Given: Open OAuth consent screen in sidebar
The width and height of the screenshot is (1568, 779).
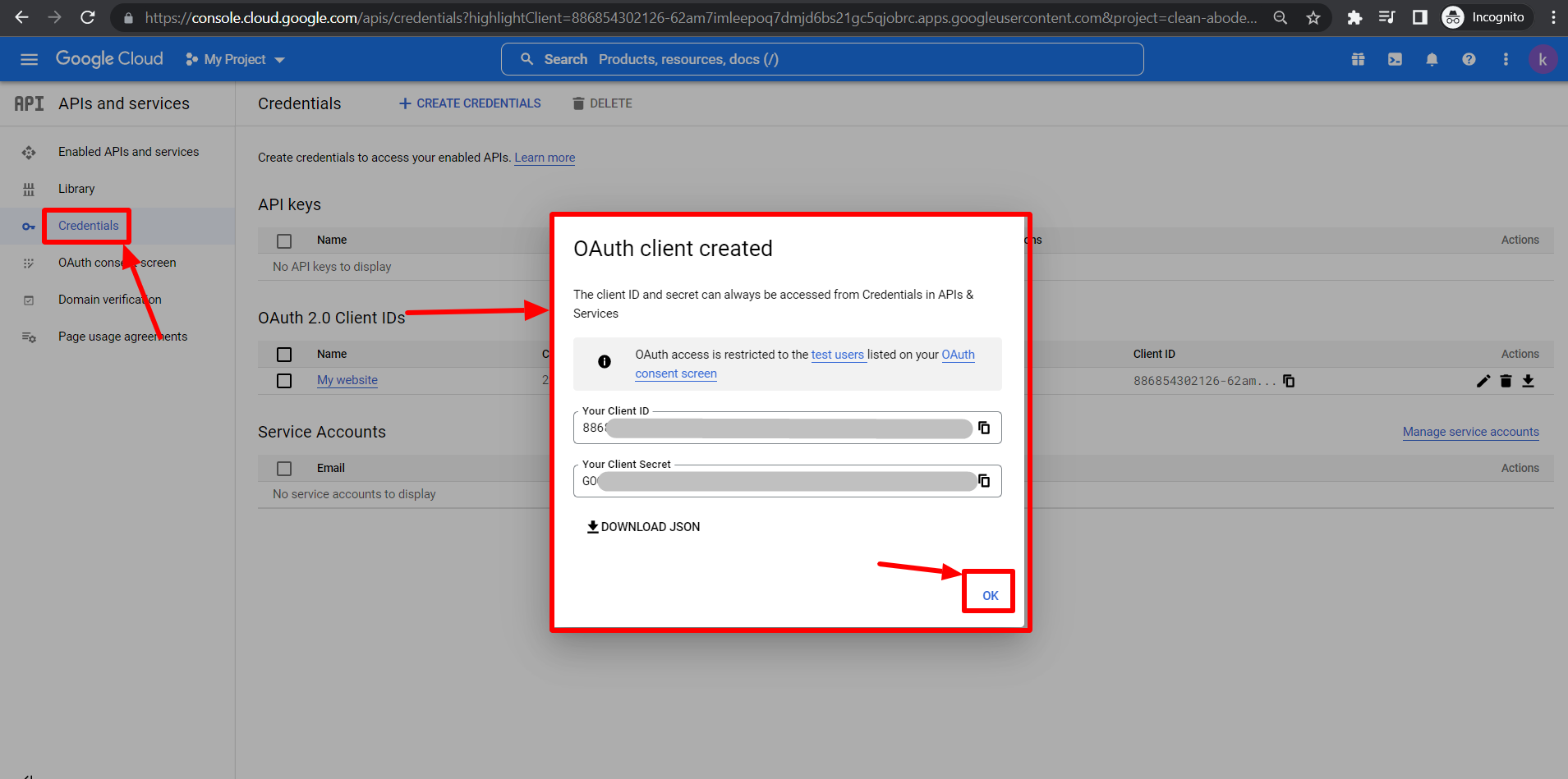Looking at the screenshot, I should (117, 263).
